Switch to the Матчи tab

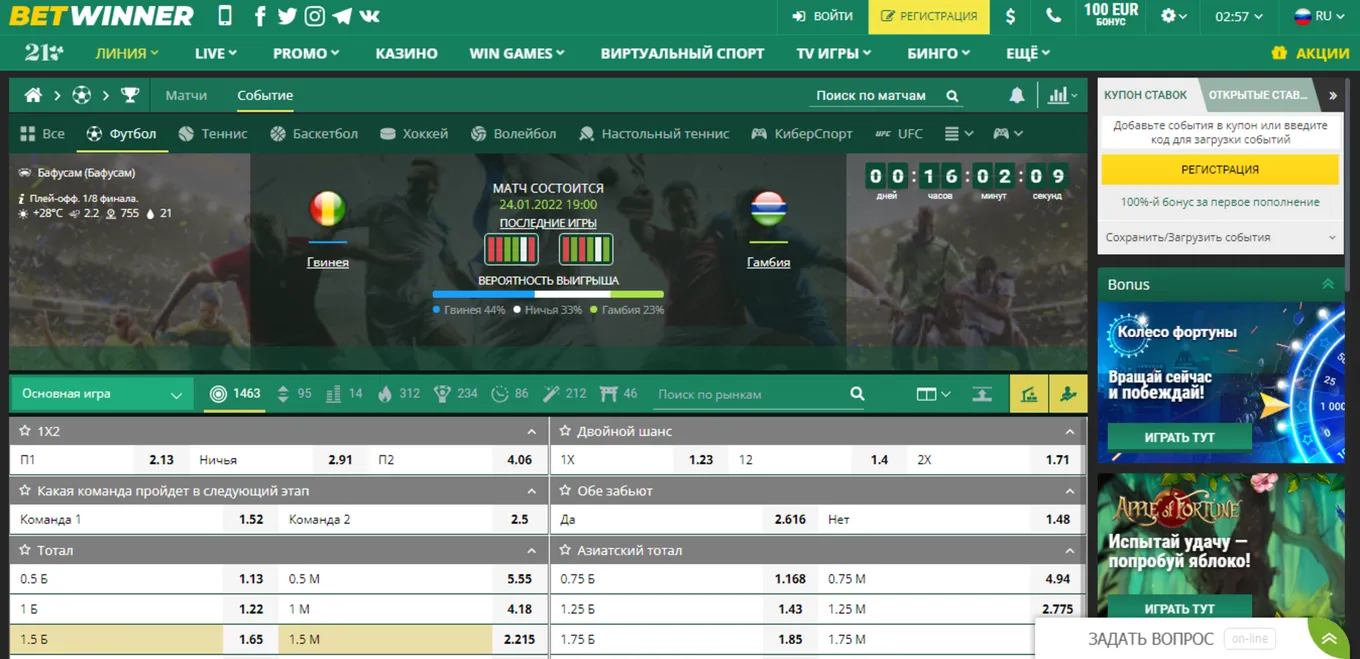pyautogui.click(x=186, y=95)
